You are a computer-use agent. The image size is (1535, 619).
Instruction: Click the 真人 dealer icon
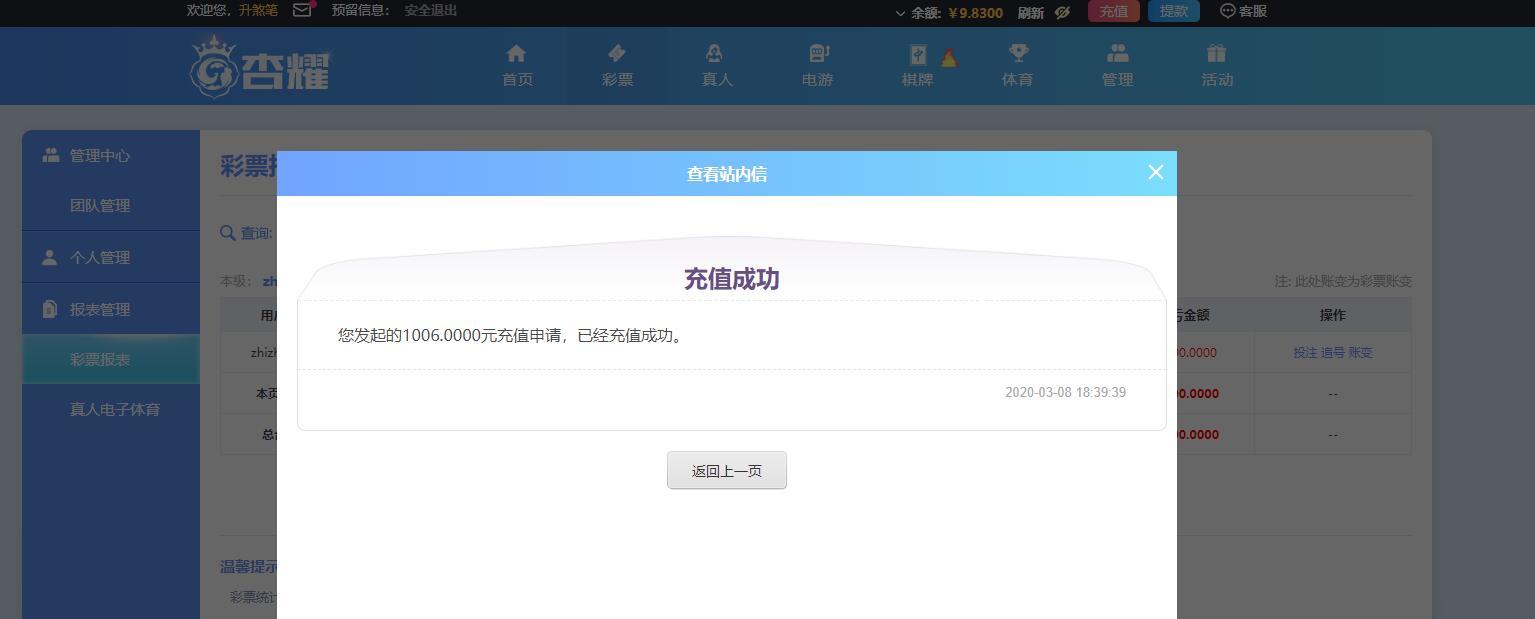point(714,53)
